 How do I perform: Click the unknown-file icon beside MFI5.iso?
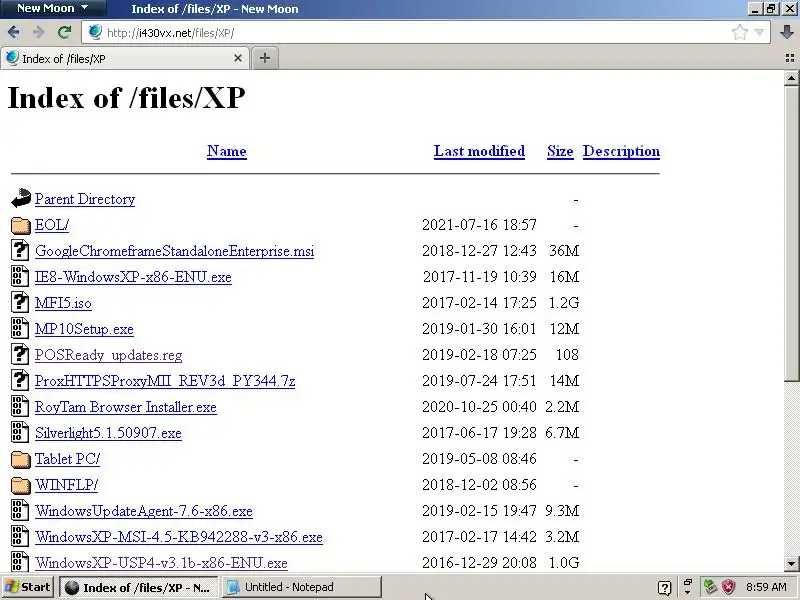click(20, 303)
